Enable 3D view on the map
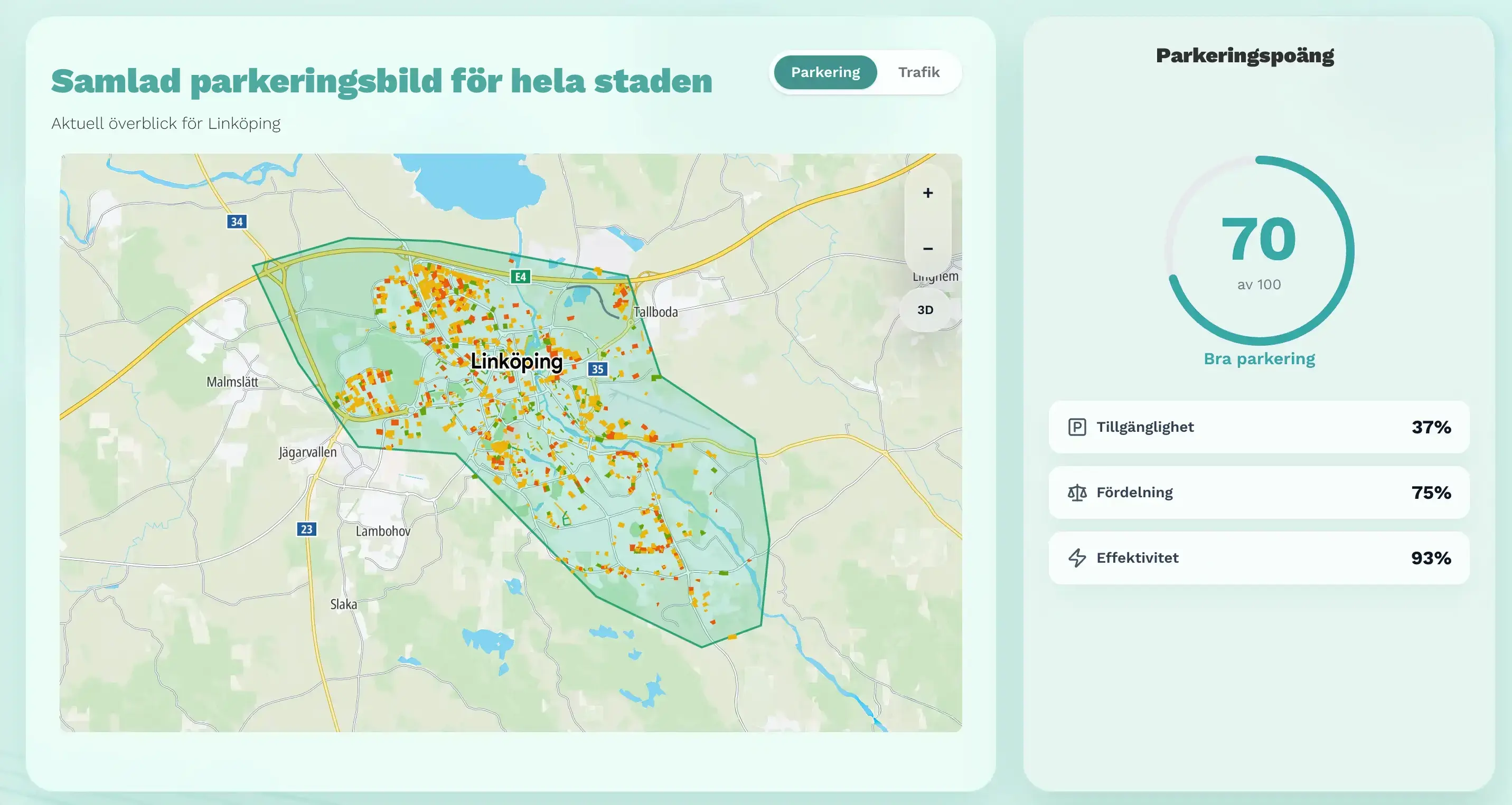The width and height of the screenshot is (1512, 805). [925, 309]
